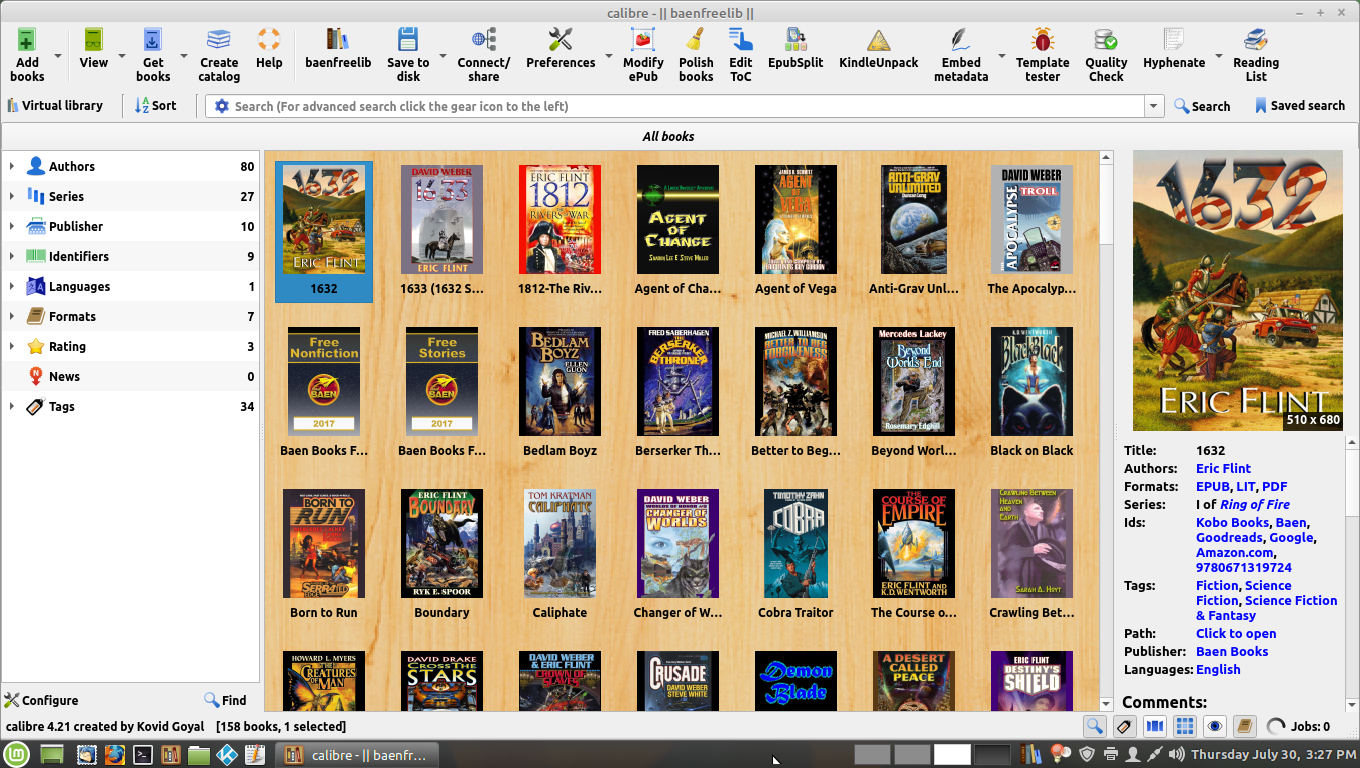Click the Saved search button
The height and width of the screenshot is (768, 1360).
click(x=1299, y=105)
